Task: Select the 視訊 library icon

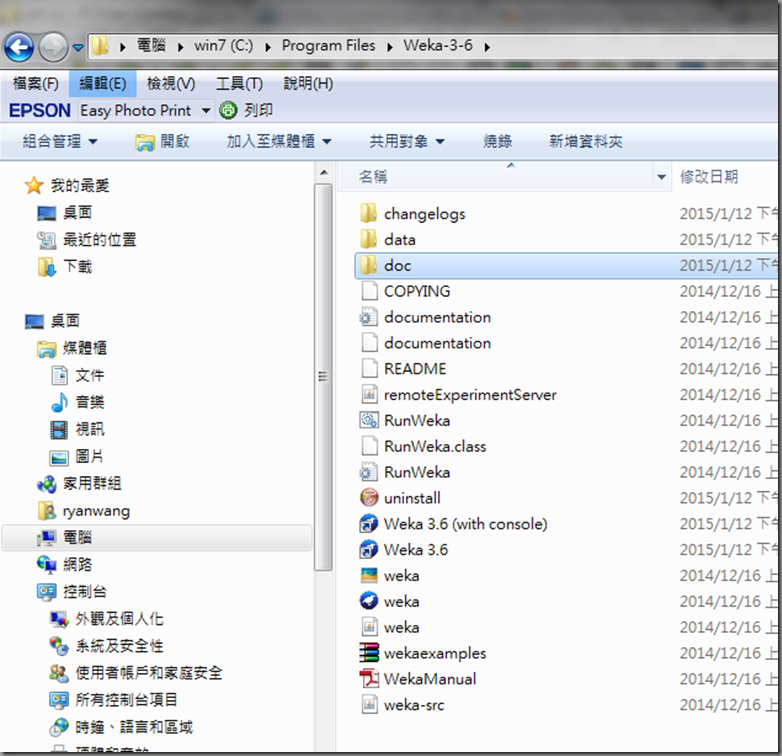Action: 59,429
